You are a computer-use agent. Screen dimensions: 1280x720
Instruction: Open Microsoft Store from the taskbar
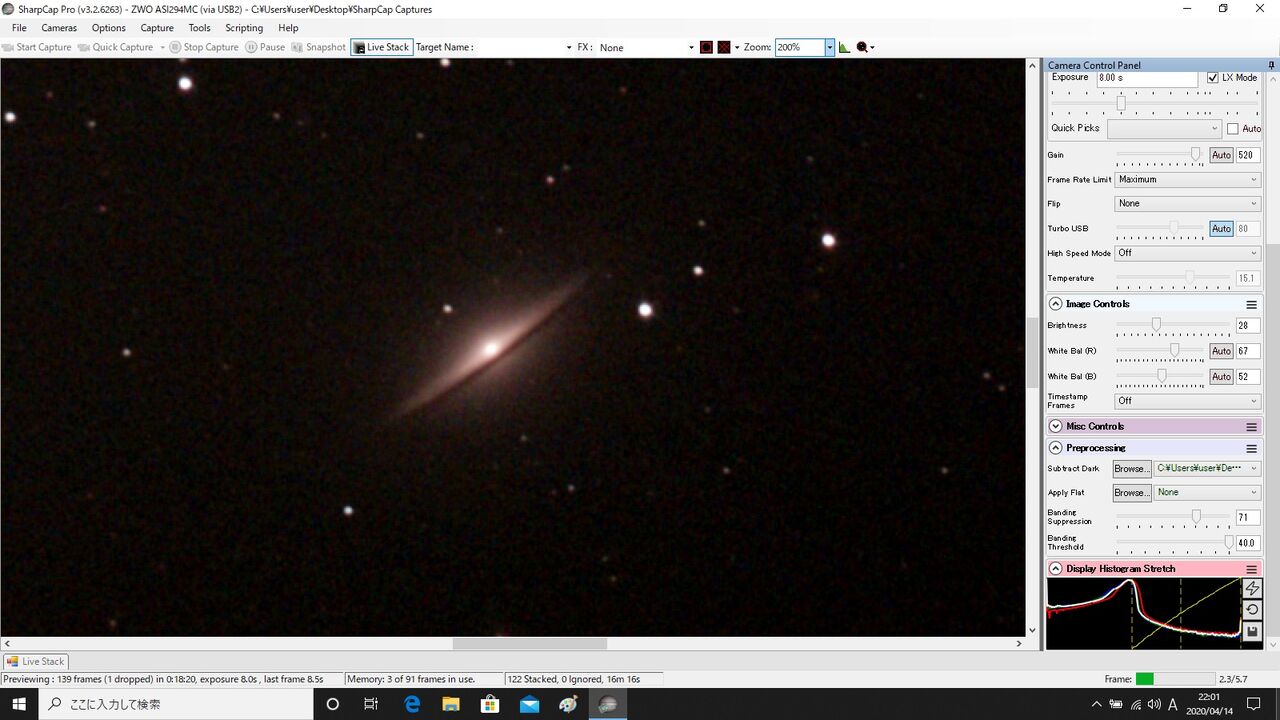coord(490,704)
